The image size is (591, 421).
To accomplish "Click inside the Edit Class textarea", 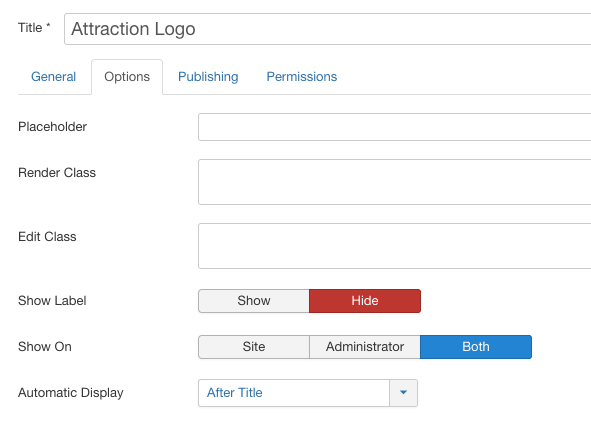I will coord(395,246).
